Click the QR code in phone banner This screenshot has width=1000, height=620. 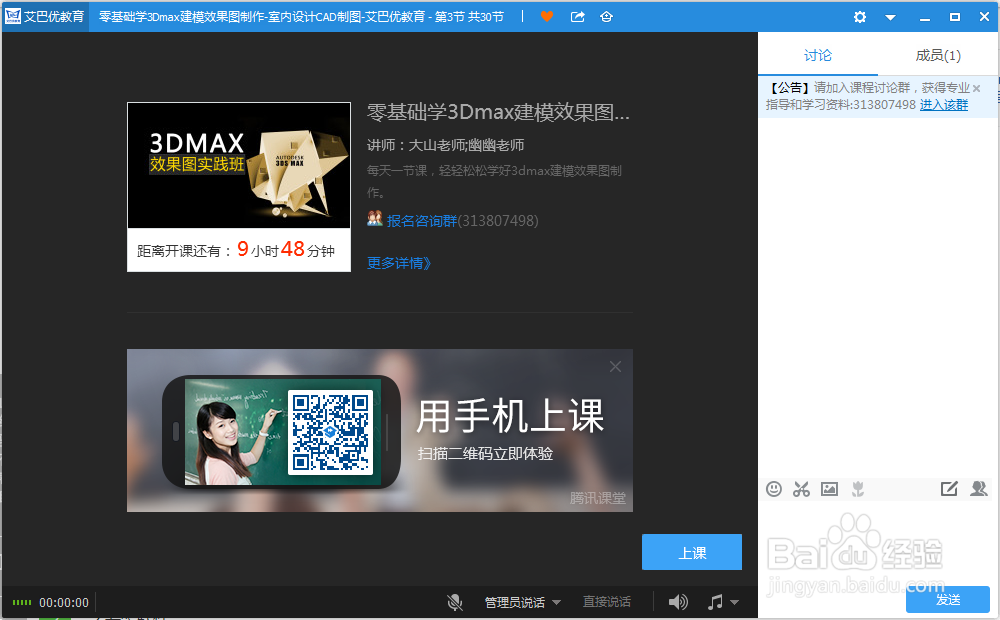point(330,432)
